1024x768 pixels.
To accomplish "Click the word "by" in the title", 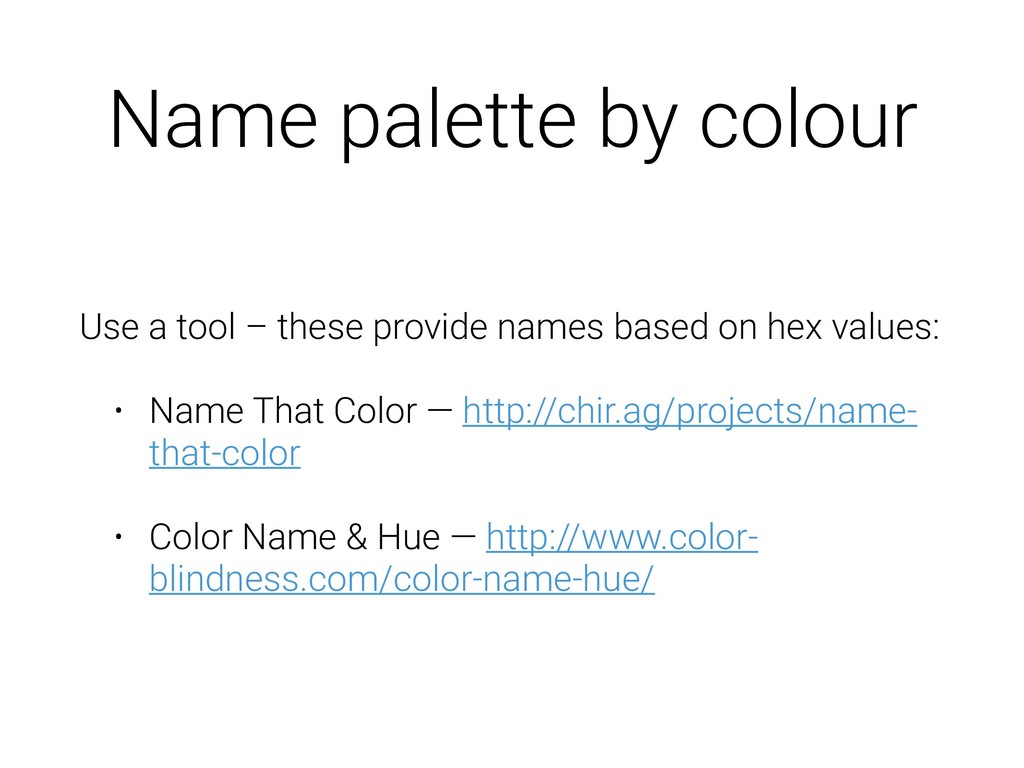I will [x=640, y=120].
